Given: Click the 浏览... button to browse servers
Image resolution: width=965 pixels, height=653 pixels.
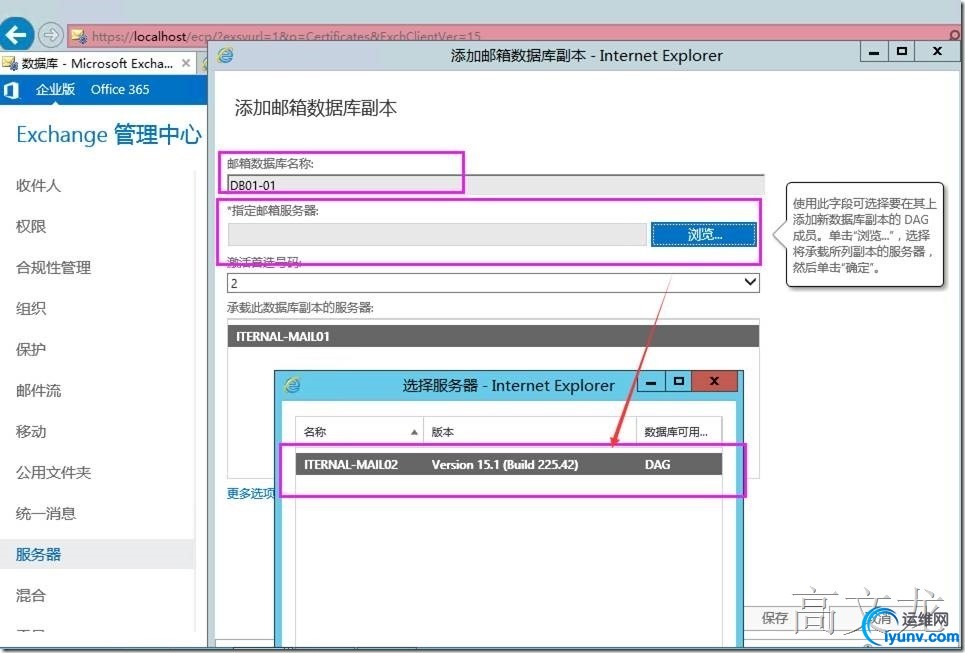Looking at the screenshot, I should coord(704,234).
